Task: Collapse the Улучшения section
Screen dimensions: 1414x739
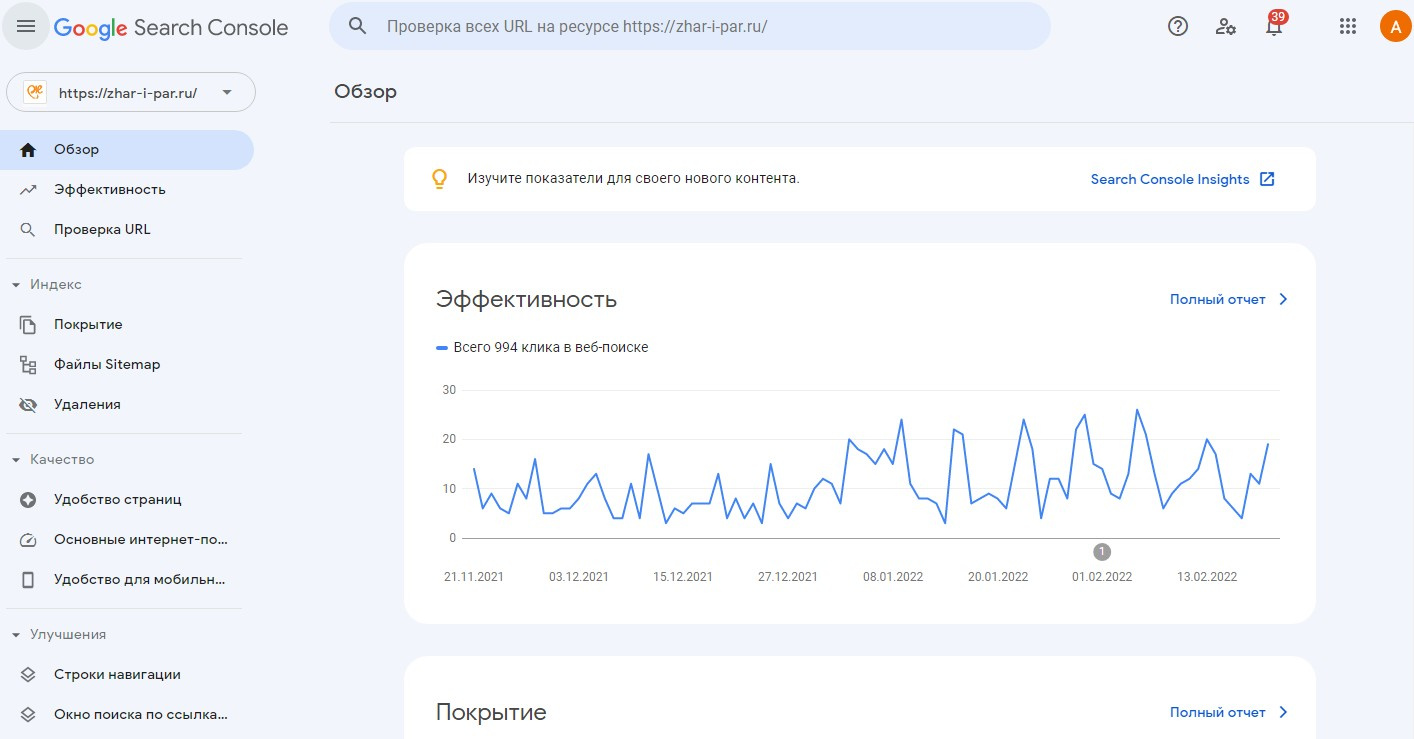Action: click(x=16, y=635)
